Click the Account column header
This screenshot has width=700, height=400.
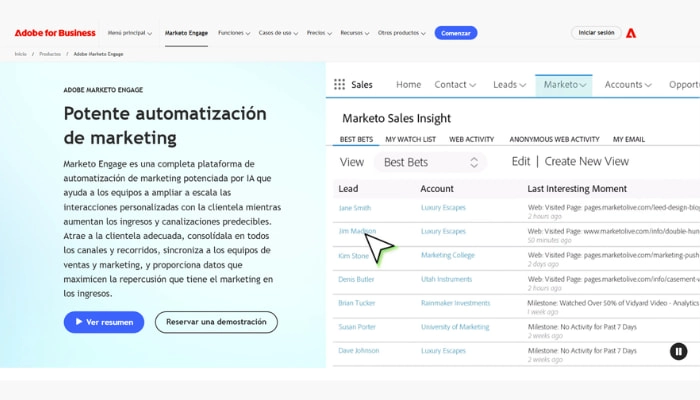coord(437,189)
